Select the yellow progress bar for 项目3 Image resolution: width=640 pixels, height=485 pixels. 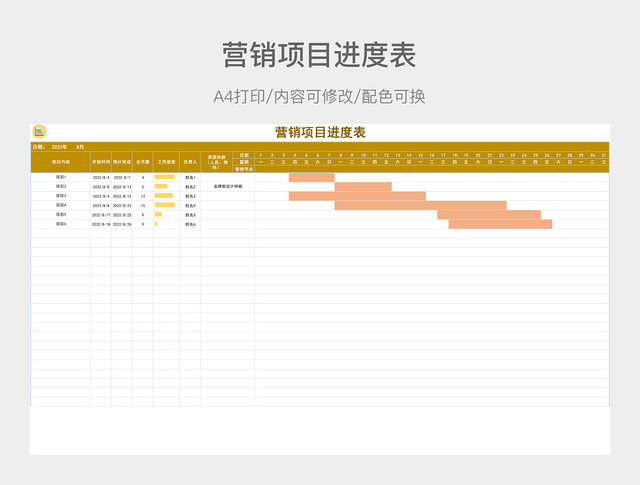pyautogui.click(x=164, y=196)
